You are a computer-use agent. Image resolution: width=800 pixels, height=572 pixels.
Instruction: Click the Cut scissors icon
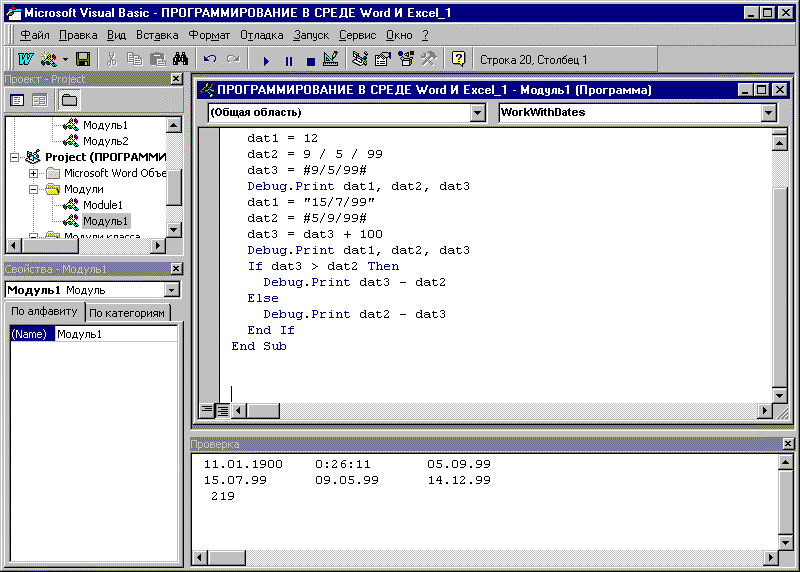coord(111,60)
